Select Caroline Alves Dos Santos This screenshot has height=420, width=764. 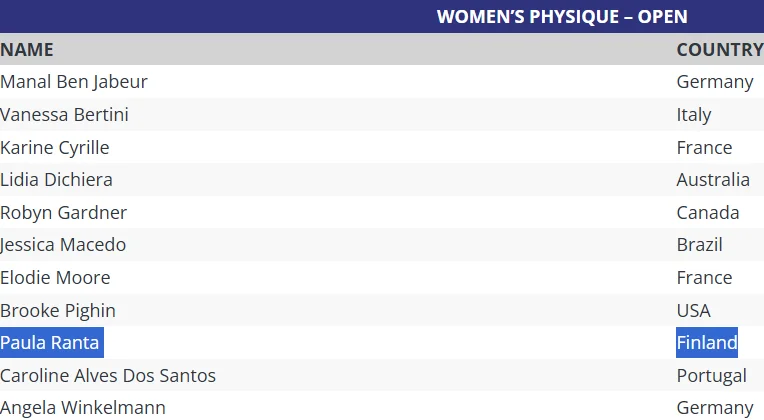click(x=108, y=376)
